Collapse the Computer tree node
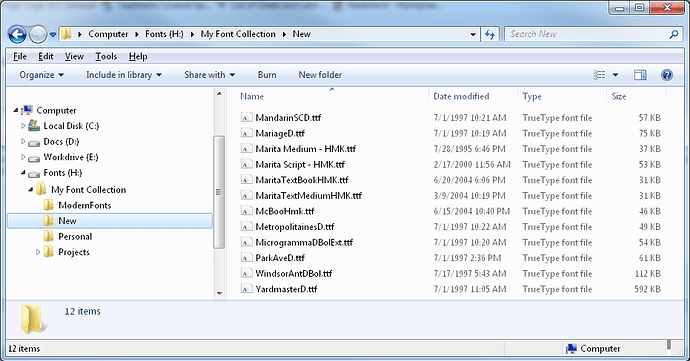Screen dimensions: 690x361 16,111
